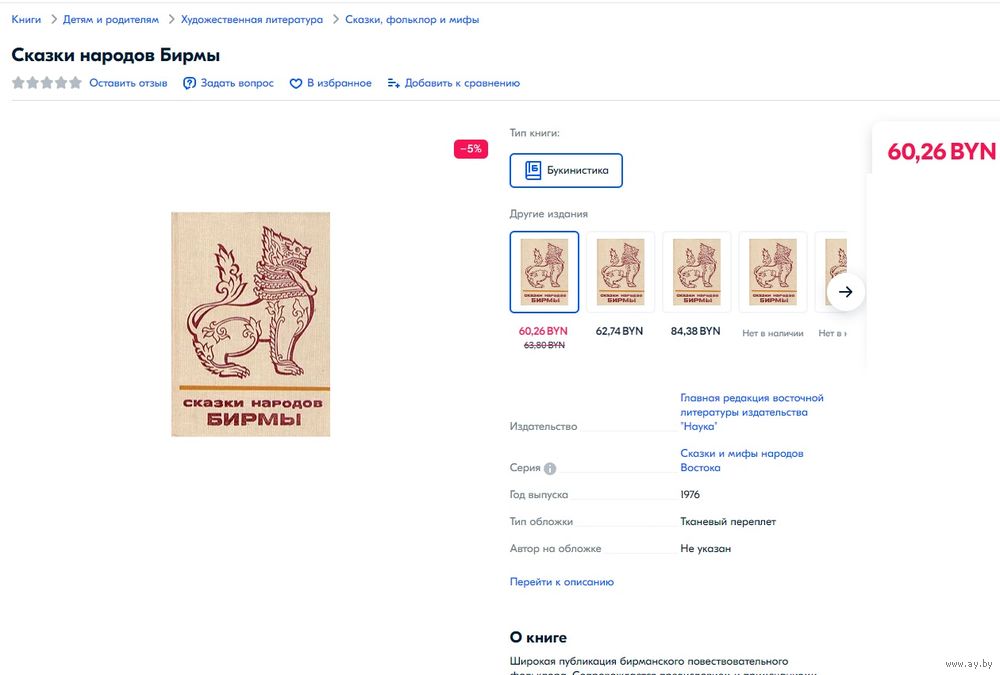1000x675 pixels.
Task: Click the next arrow in Другие издания
Action: (846, 292)
